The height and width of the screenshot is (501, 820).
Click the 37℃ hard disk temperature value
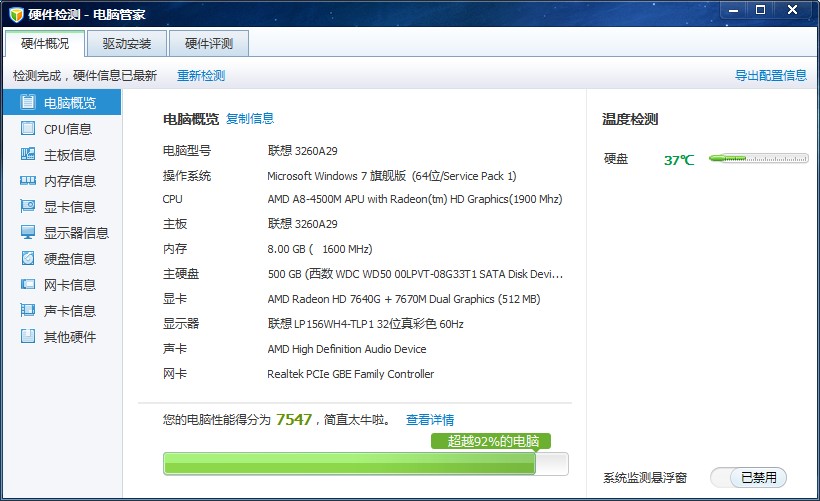pyautogui.click(x=679, y=160)
